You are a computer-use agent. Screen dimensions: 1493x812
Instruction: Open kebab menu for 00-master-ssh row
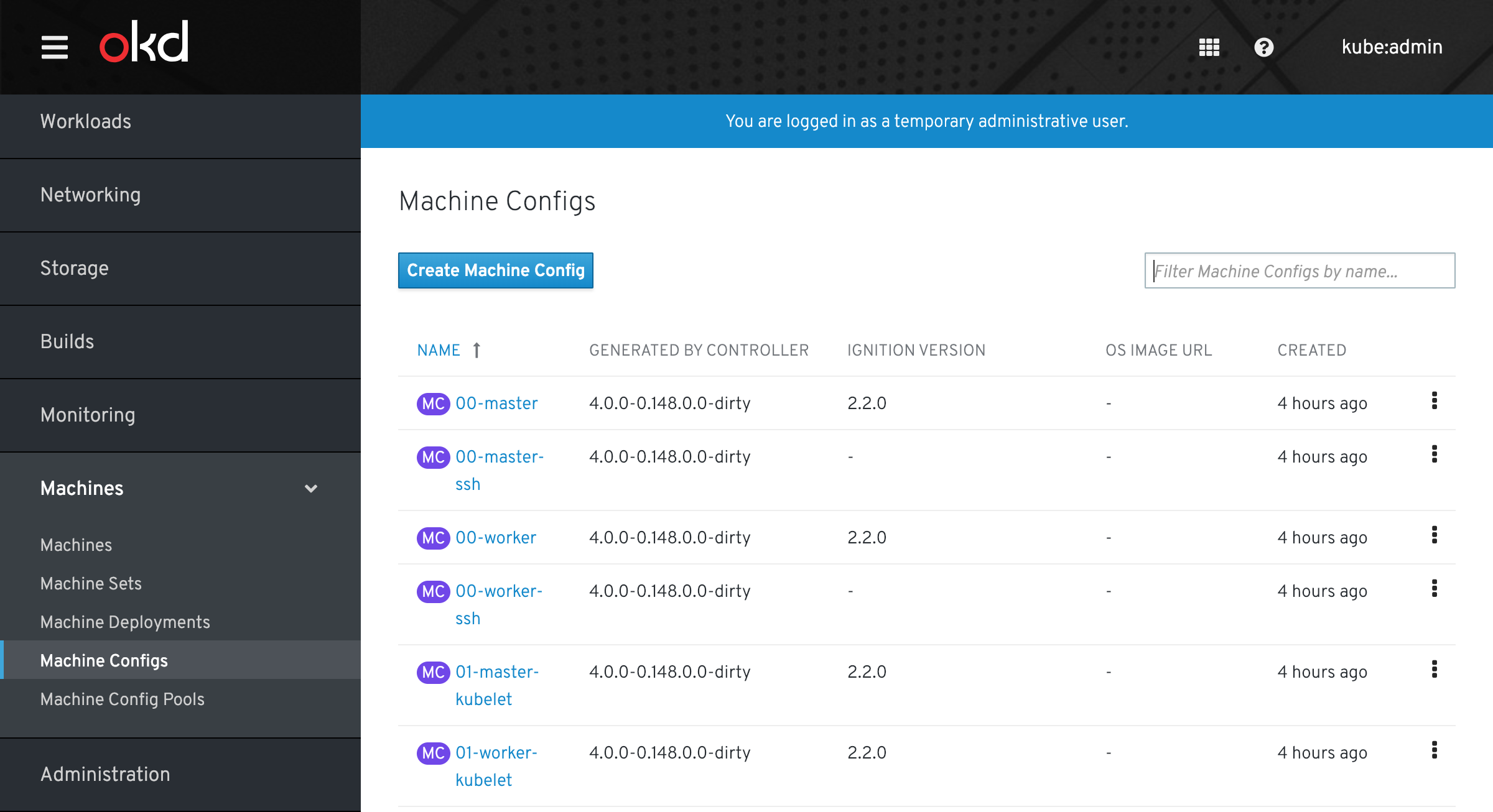(x=1434, y=454)
